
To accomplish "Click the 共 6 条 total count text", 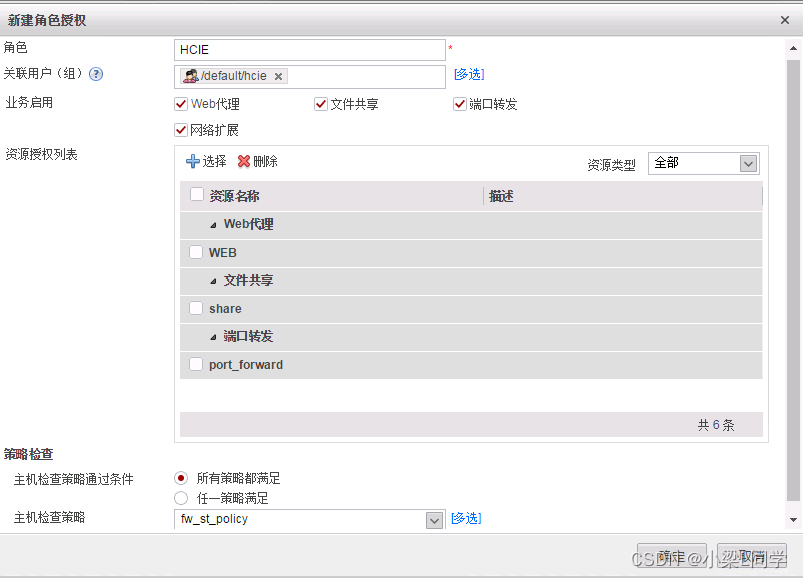I will [716, 425].
